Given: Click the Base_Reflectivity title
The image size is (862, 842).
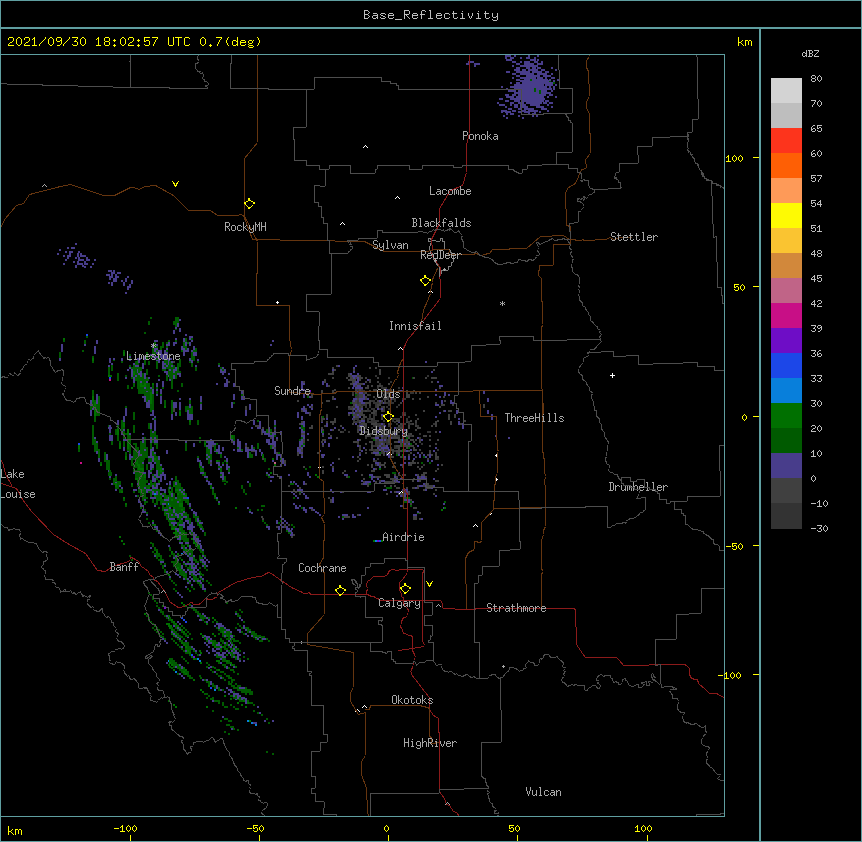Looking at the screenshot, I should 431,15.
